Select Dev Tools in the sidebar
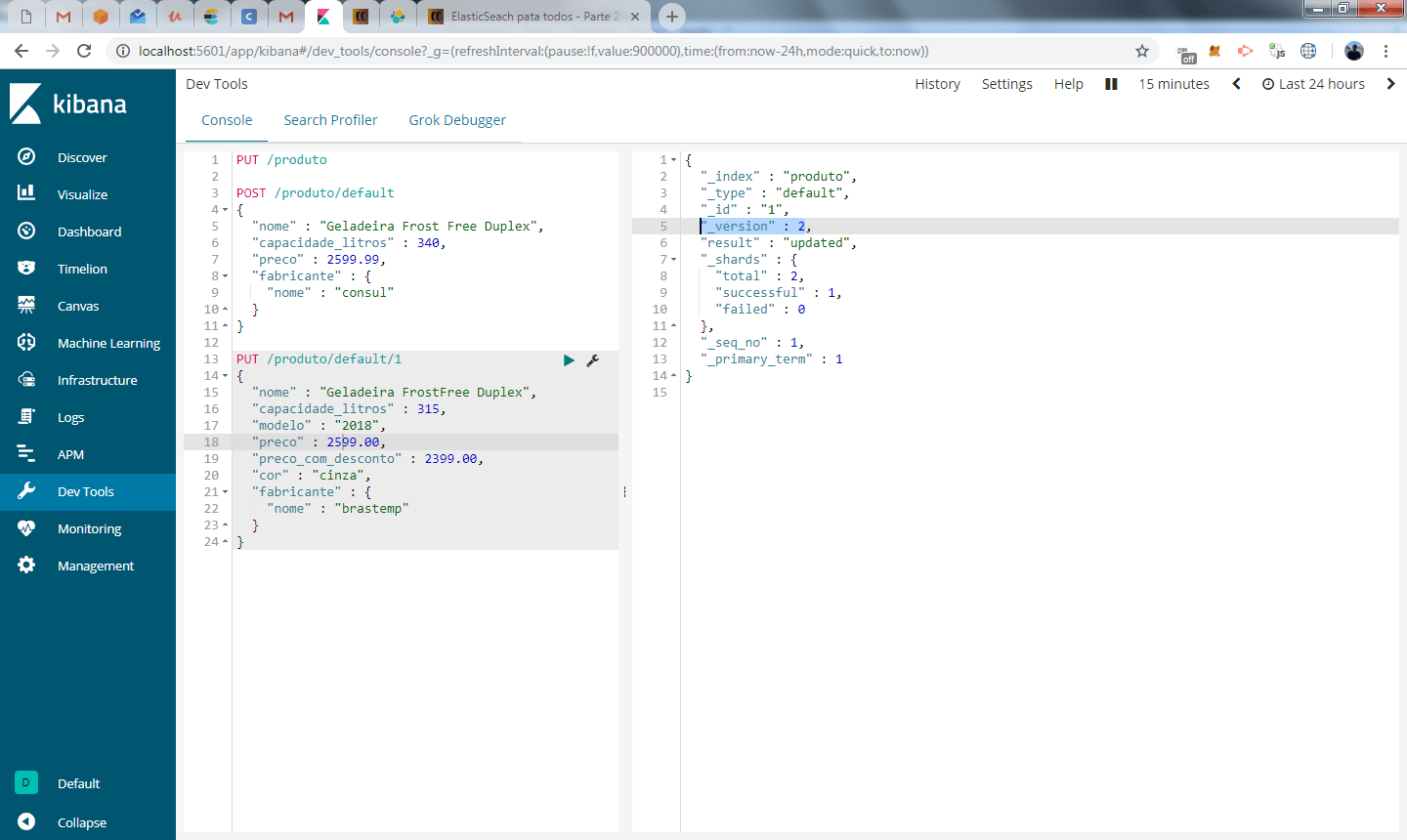Screen dimensions: 1407x840 click(88, 491)
